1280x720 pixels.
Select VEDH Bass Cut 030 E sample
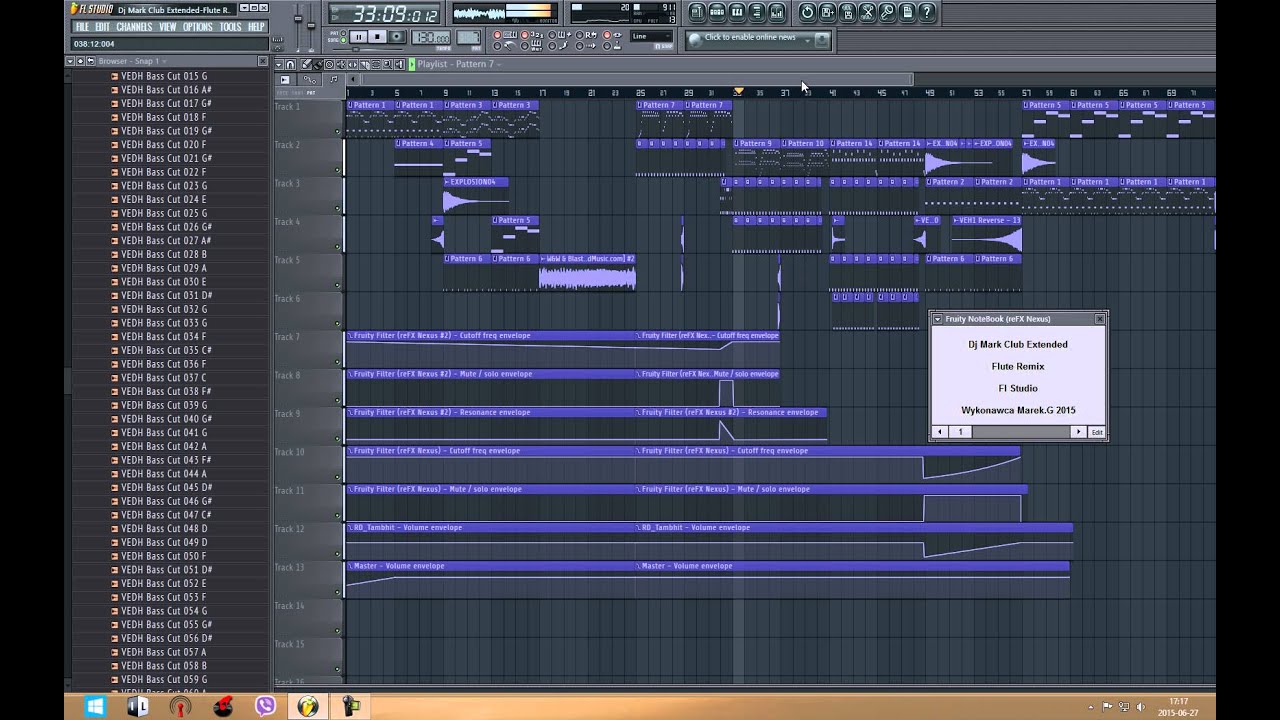(x=164, y=282)
